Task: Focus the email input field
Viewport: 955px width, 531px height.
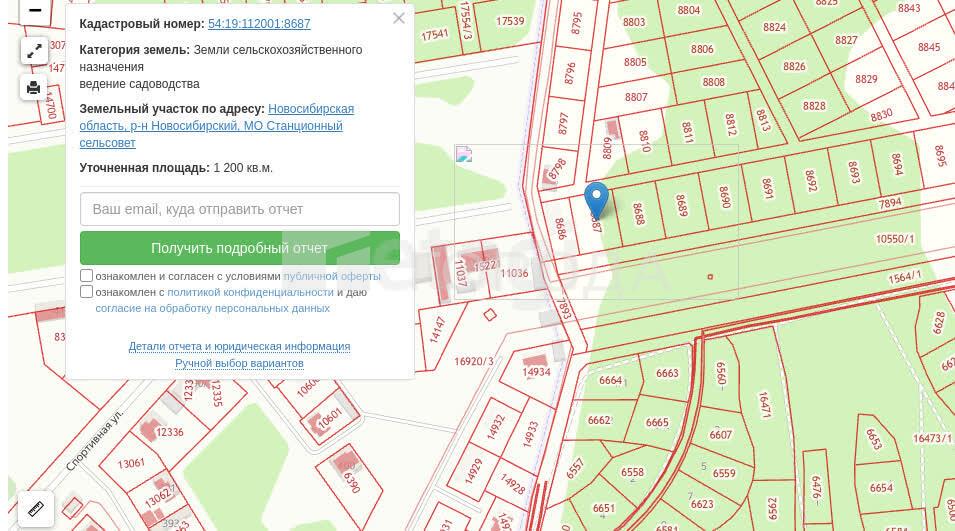Action: (x=240, y=209)
